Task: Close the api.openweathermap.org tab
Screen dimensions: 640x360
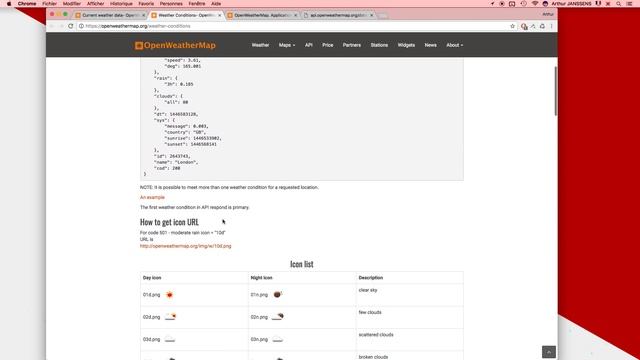Action: pyautogui.click(x=371, y=15)
